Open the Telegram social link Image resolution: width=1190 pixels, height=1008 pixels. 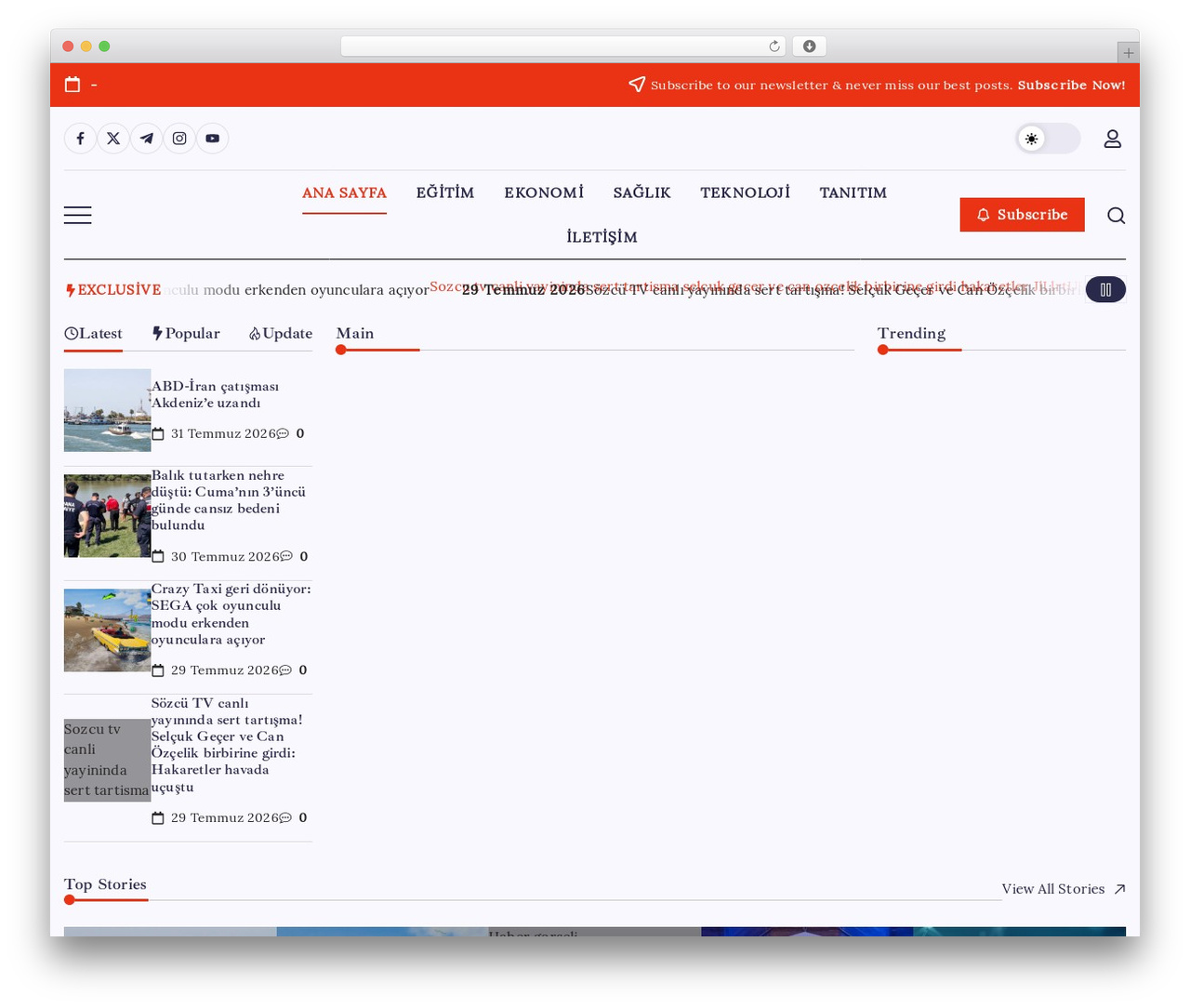pyautogui.click(x=147, y=139)
